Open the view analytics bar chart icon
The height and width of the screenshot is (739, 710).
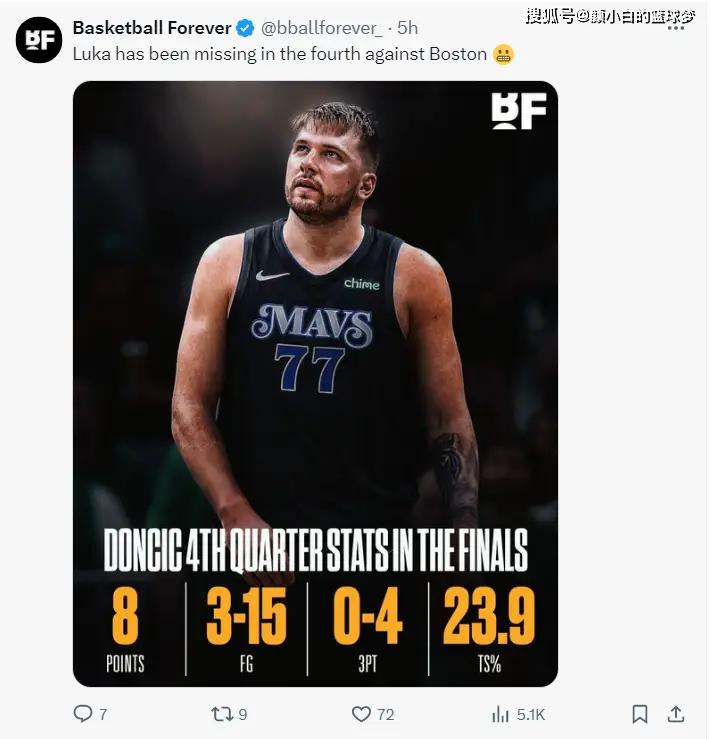click(501, 714)
